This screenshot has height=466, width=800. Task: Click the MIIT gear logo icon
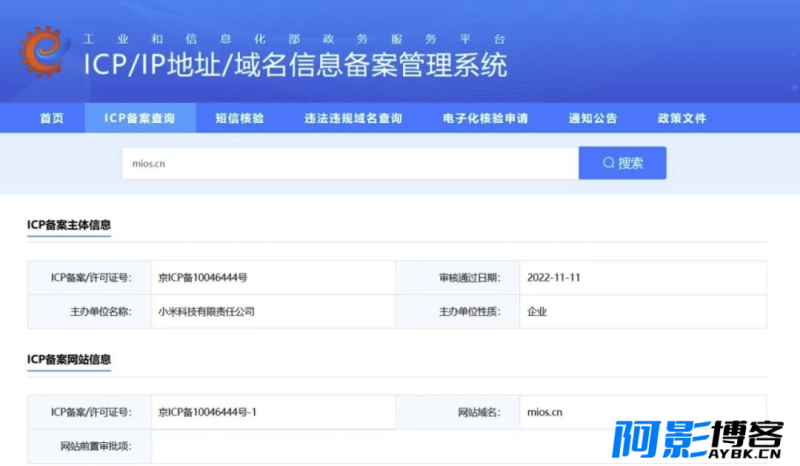tap(43, 51)
